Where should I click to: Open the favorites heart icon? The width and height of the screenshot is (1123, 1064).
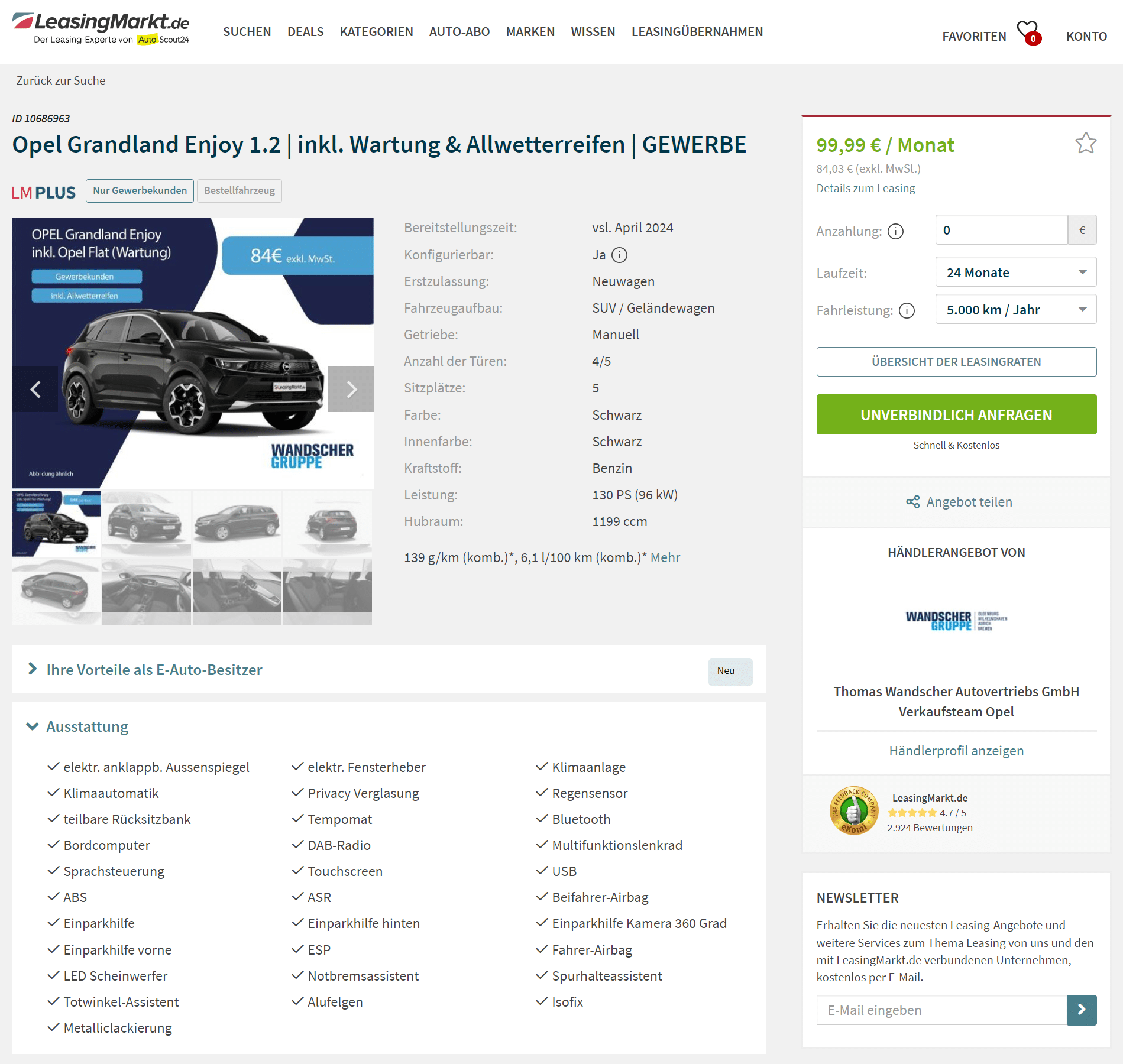(1028, 33)
